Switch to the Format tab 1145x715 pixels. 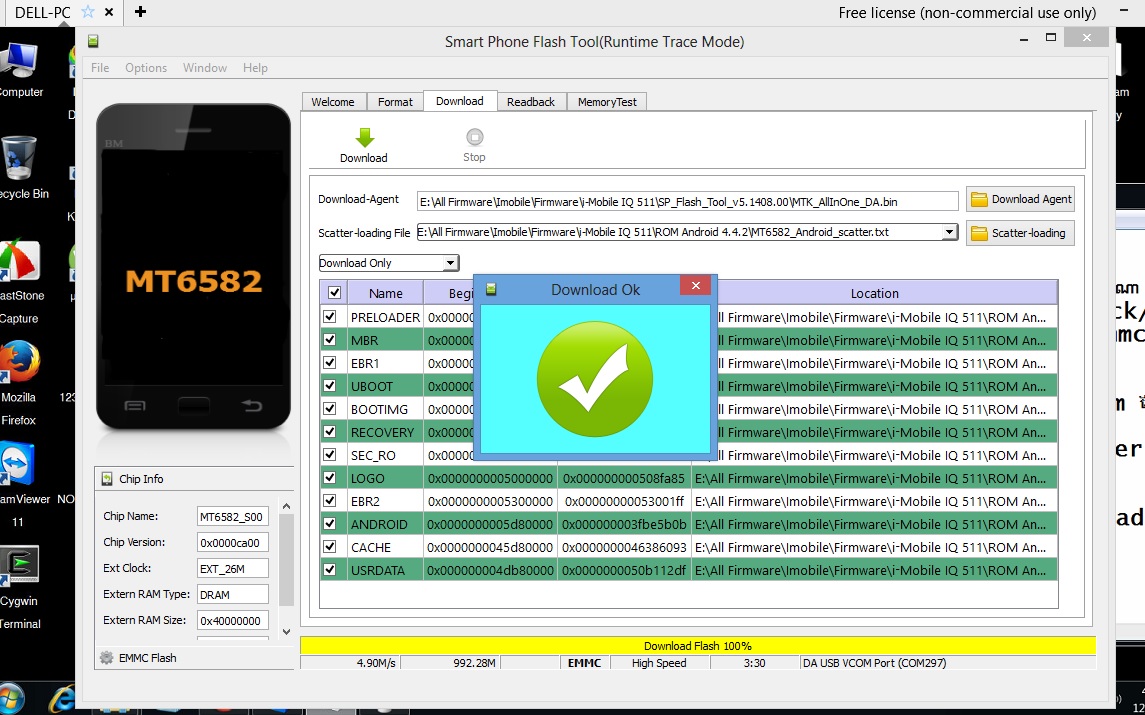[x=395, y=102]
